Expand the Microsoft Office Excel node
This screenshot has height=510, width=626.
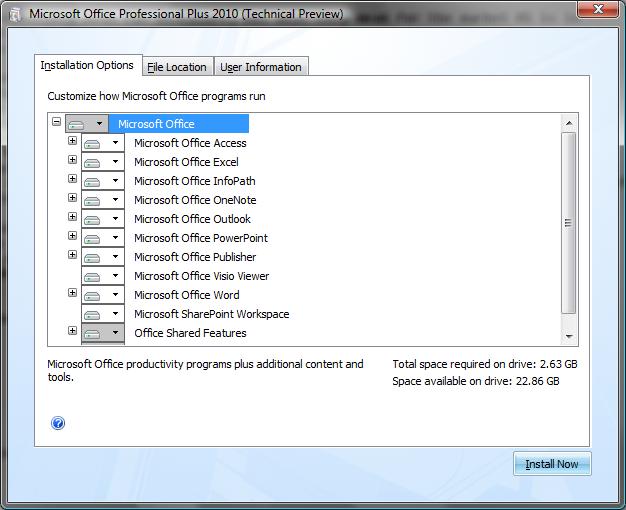(x=72, y=160)
